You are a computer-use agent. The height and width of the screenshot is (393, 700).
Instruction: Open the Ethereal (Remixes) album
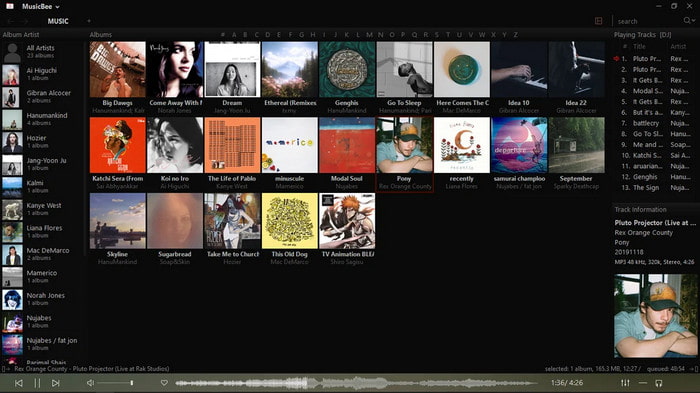tap(290, 69)
